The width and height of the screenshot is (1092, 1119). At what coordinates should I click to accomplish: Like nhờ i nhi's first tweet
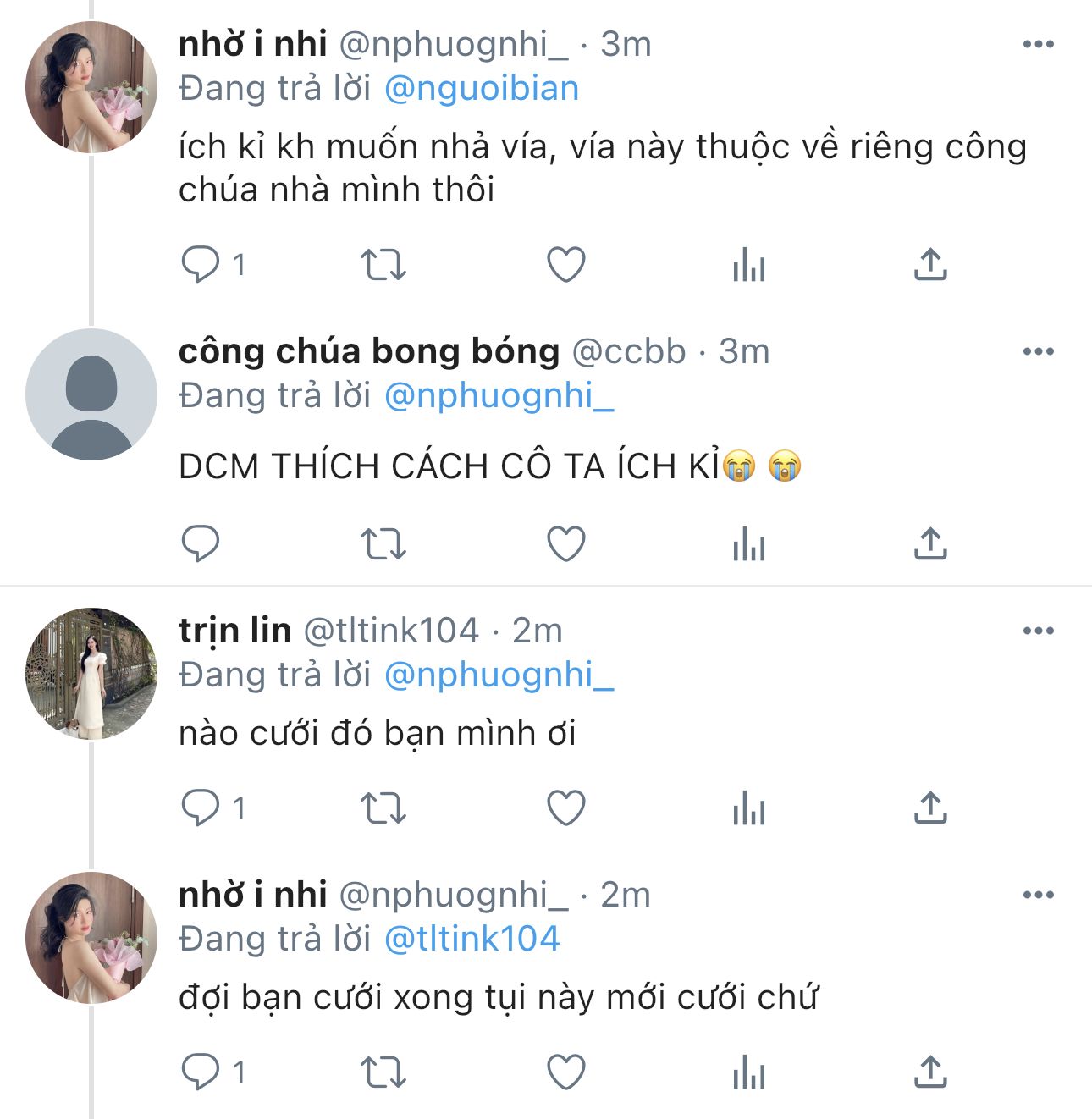(x=566, y=265)
